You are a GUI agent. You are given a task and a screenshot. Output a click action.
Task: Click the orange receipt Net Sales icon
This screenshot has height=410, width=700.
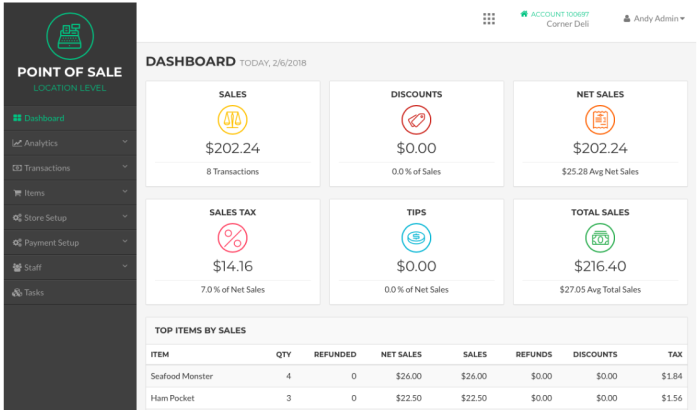point(600,120)
